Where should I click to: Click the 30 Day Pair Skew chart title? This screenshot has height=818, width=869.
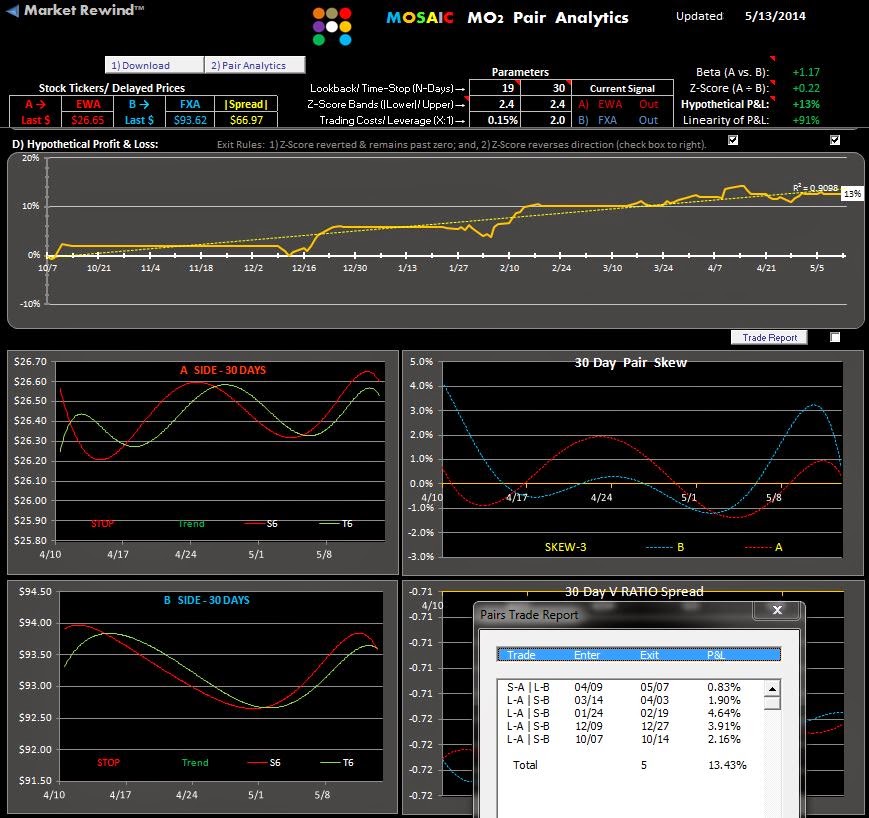630,362
